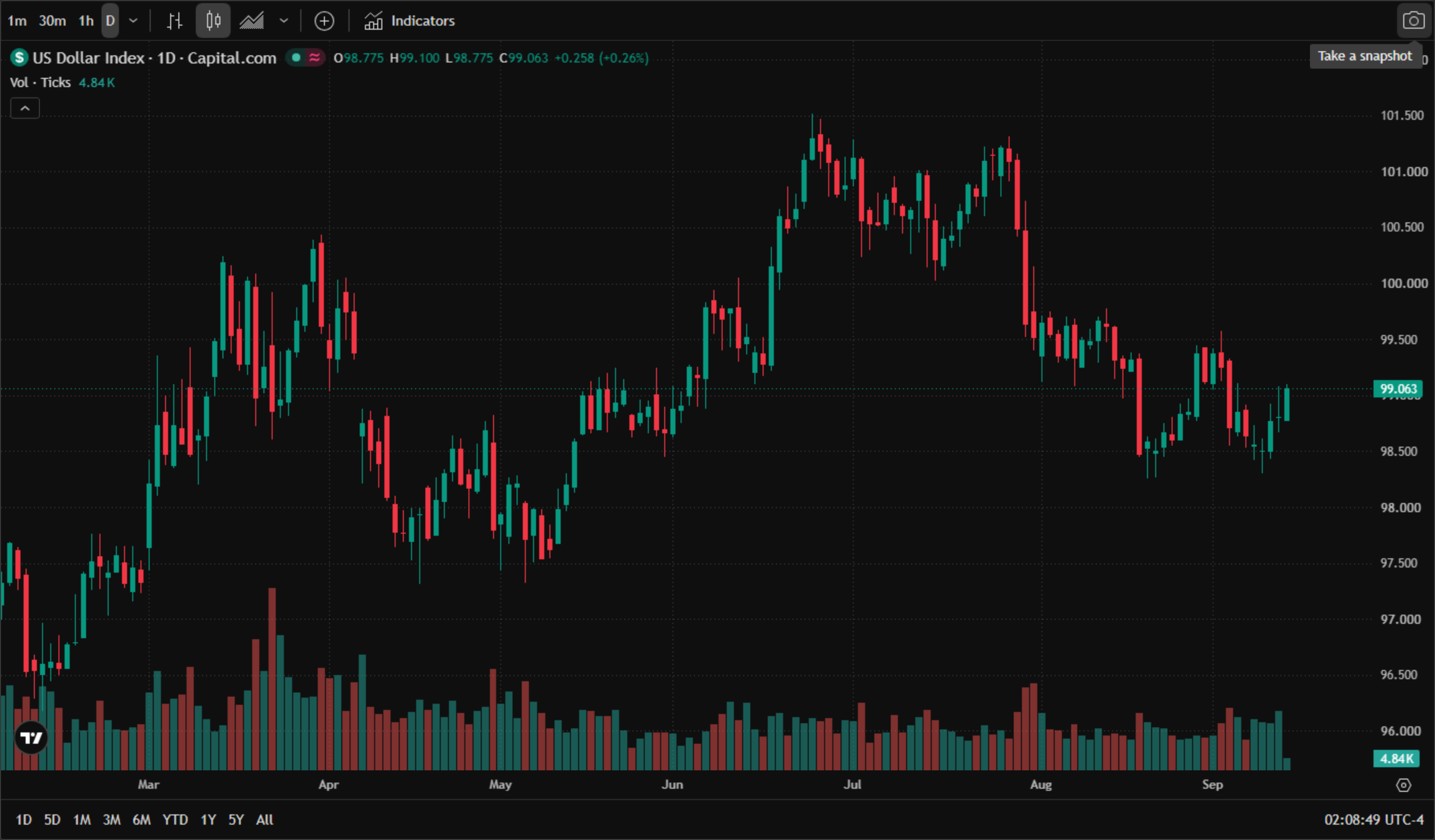Select the 5Y date range
Viewport: 1435px width, 840px height.
pos(236,820)
